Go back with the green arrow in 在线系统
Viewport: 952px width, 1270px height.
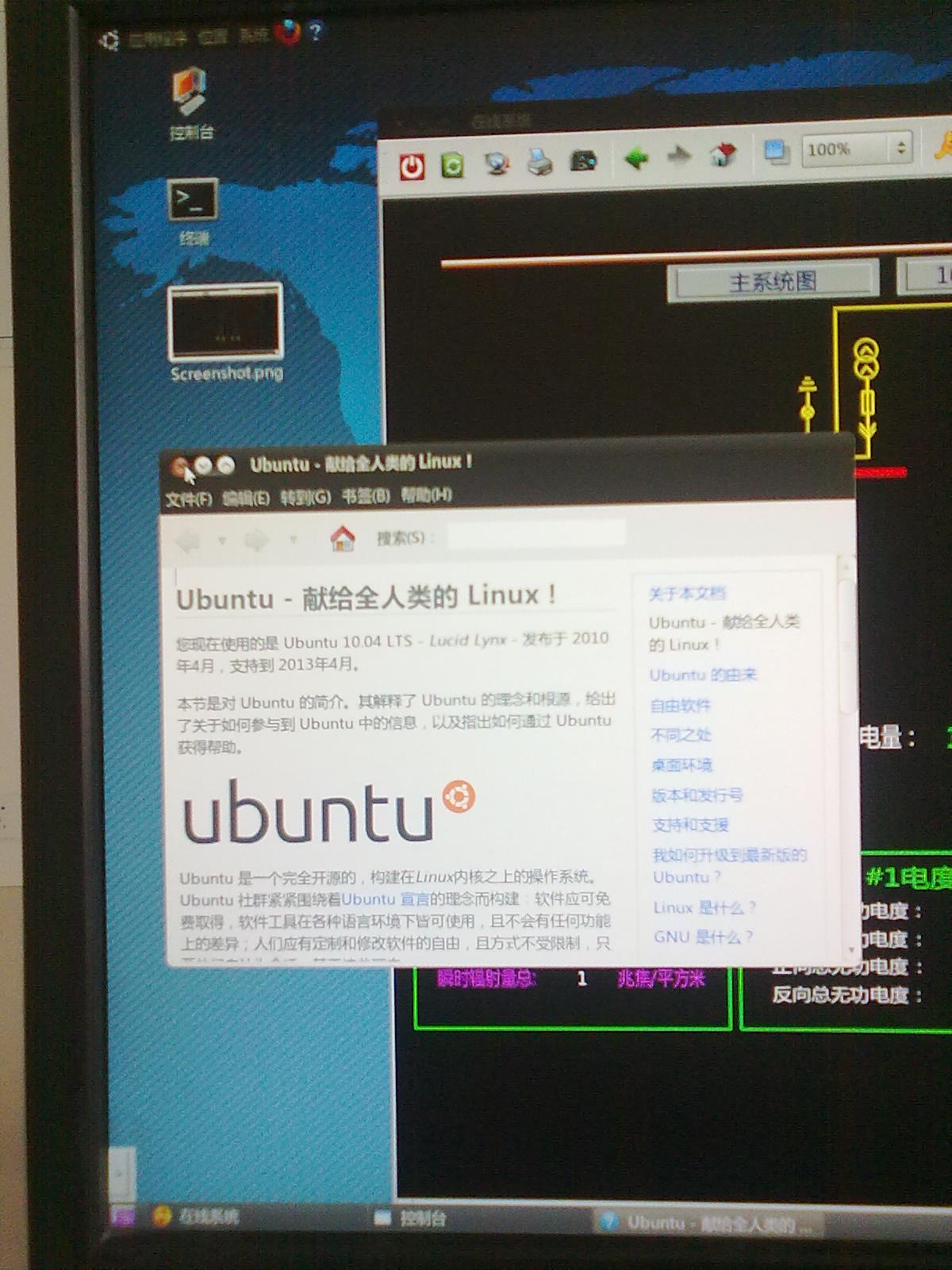pyautogui.click(x=636, y=158)
